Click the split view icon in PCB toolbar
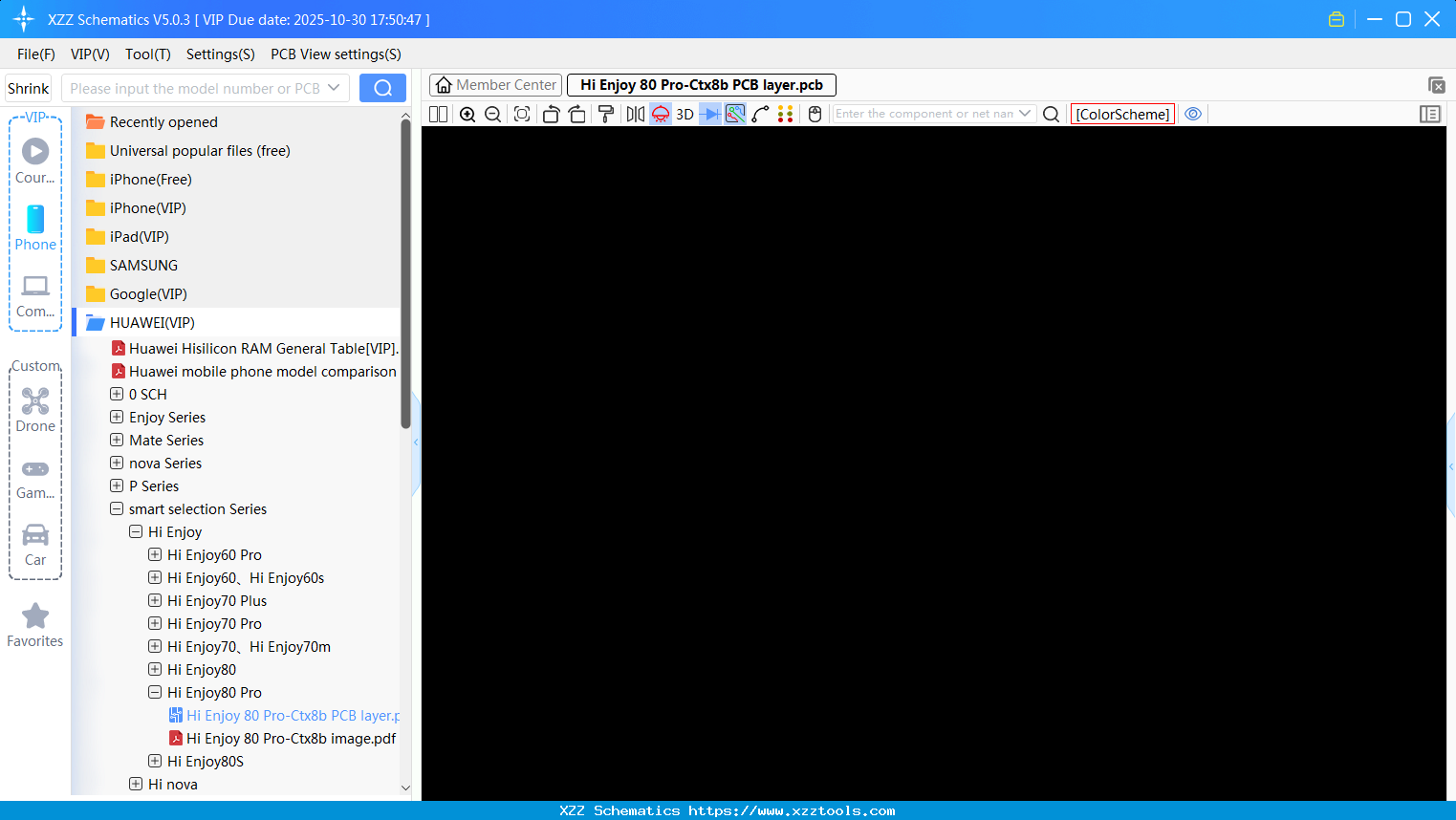 [x=438, y=114]
